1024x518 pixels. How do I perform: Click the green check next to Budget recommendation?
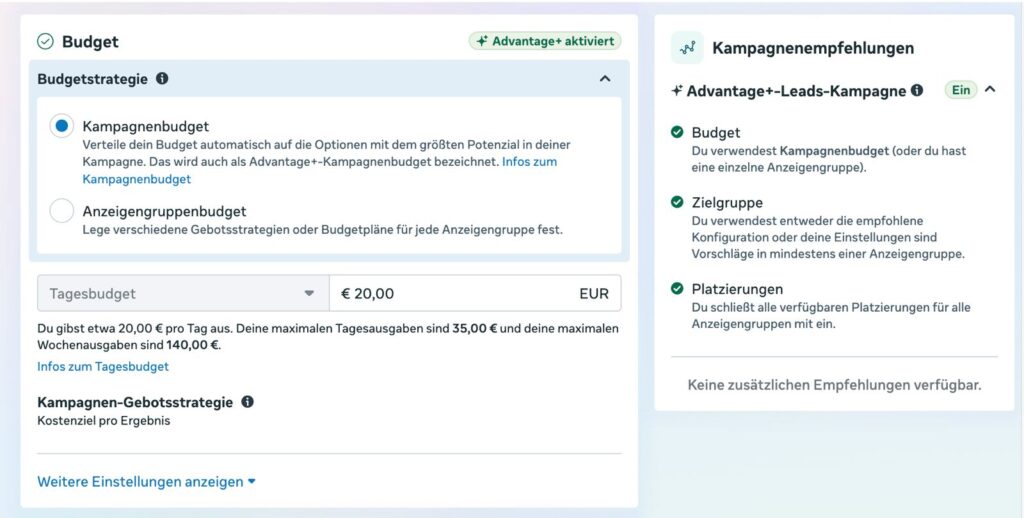click(x=677, y=132)
